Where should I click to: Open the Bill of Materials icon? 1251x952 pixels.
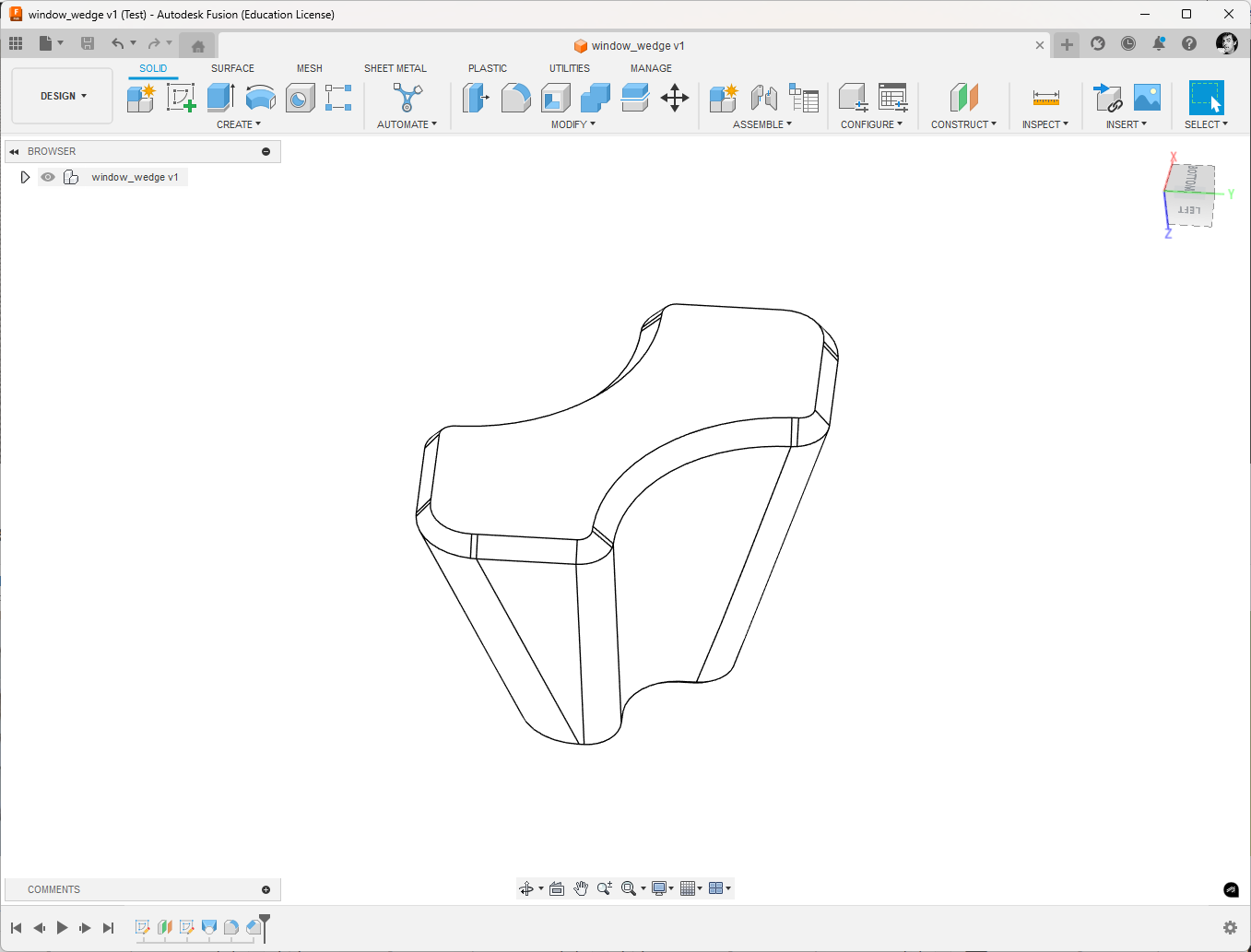pyautogui.click(x=804, y=98)
